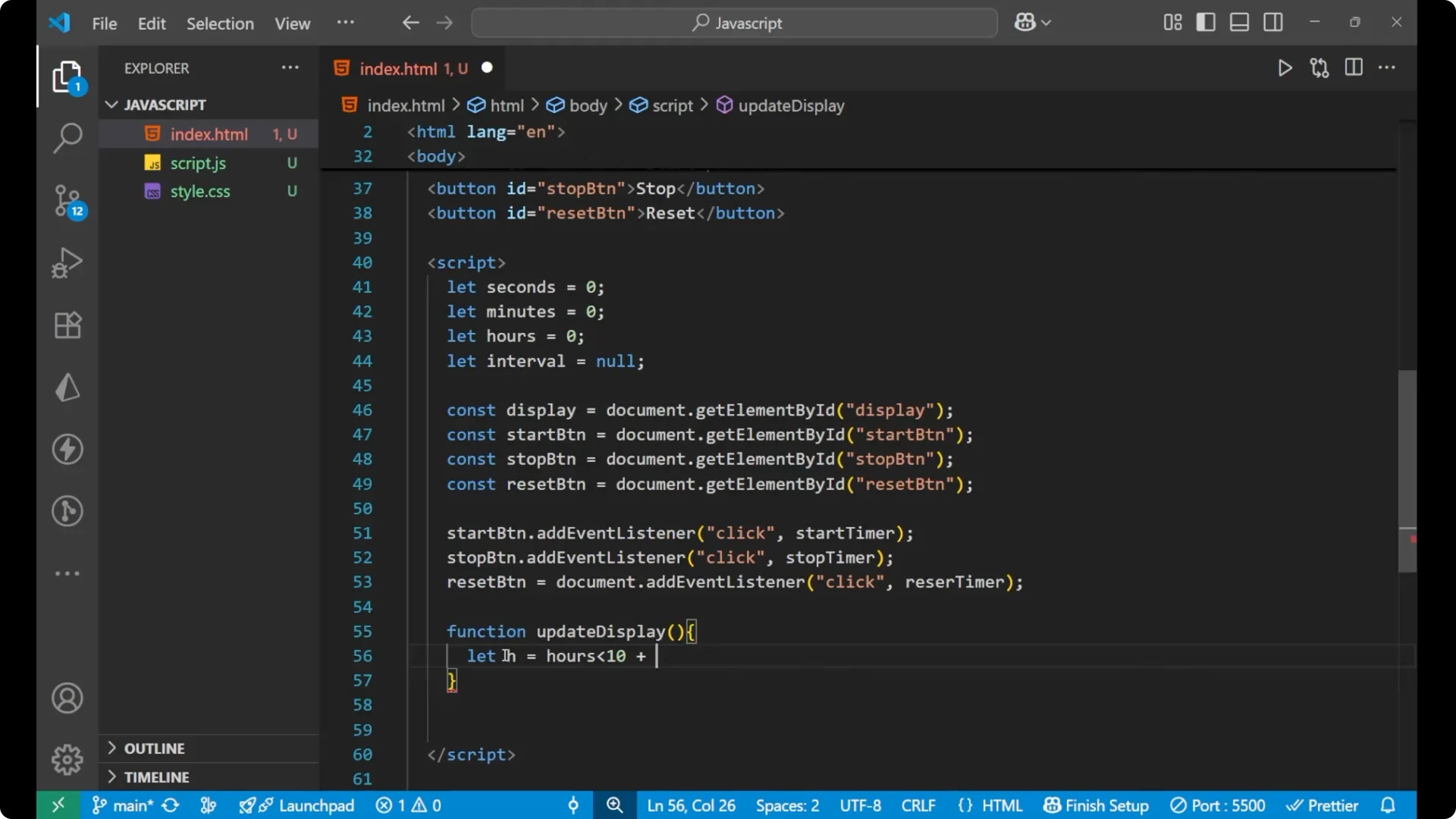
Task: Open the Run and Debug view
Action: coord(67,263)
